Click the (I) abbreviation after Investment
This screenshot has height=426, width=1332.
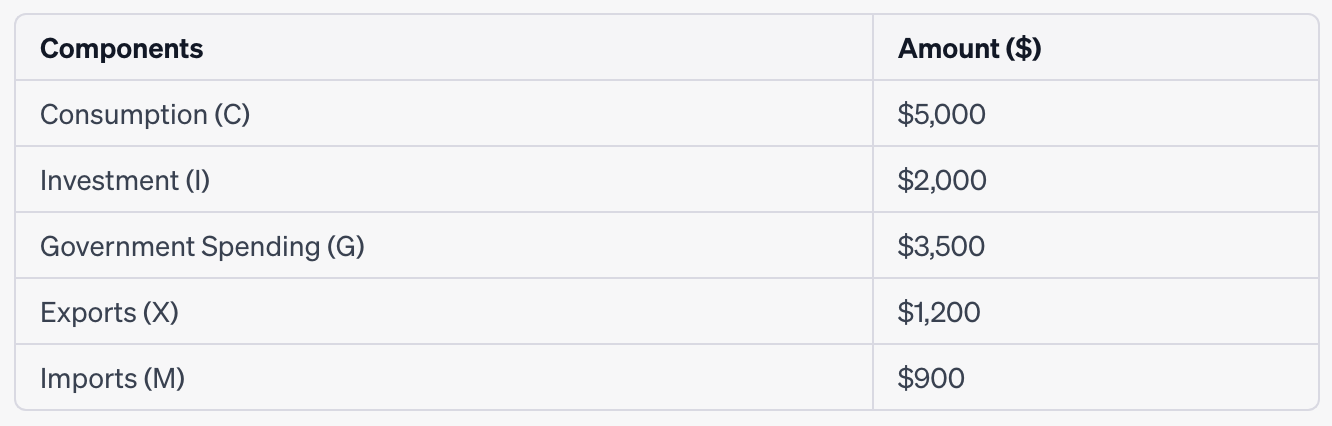[x=197, y=181]
